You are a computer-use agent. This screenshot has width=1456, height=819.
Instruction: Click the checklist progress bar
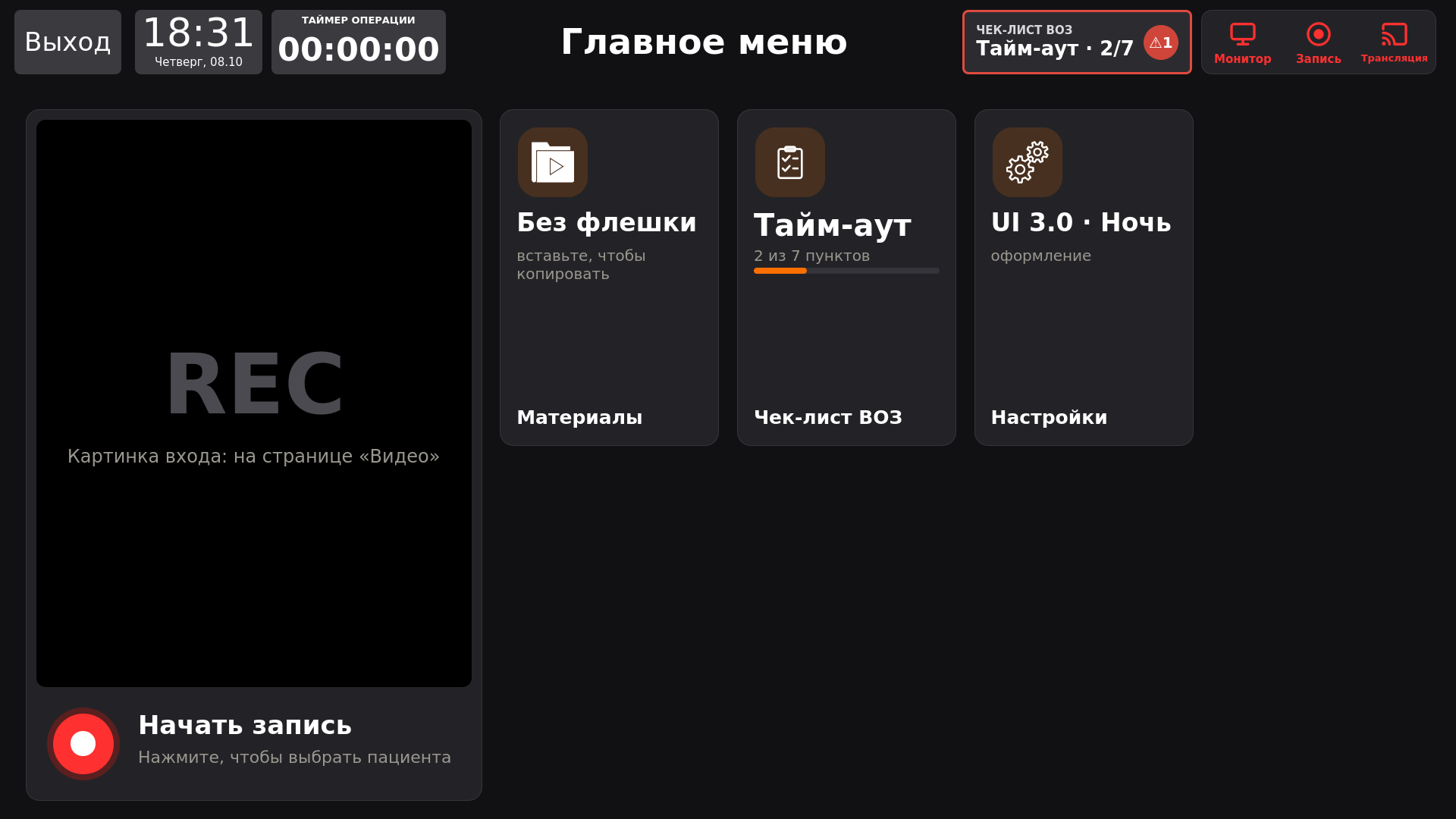click(846, 271)
